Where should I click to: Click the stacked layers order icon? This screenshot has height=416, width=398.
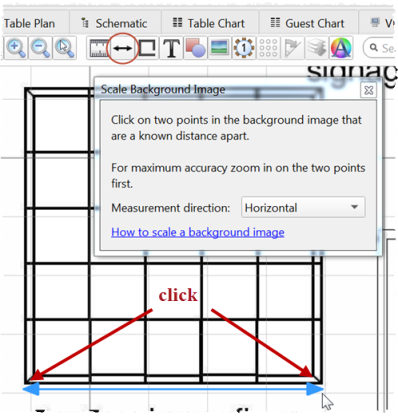[x=316, y=48]
